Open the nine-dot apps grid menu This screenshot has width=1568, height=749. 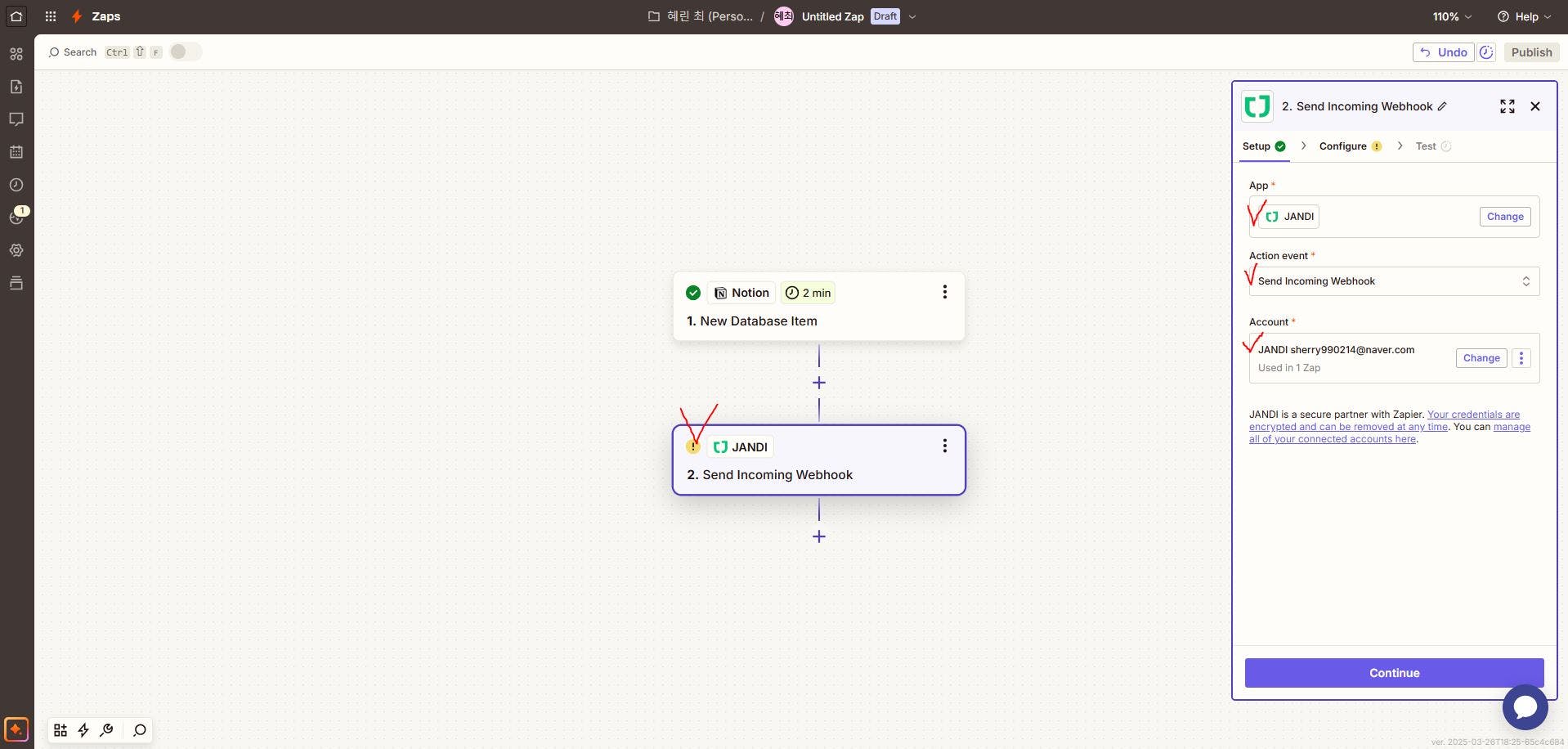pos(51,16)
